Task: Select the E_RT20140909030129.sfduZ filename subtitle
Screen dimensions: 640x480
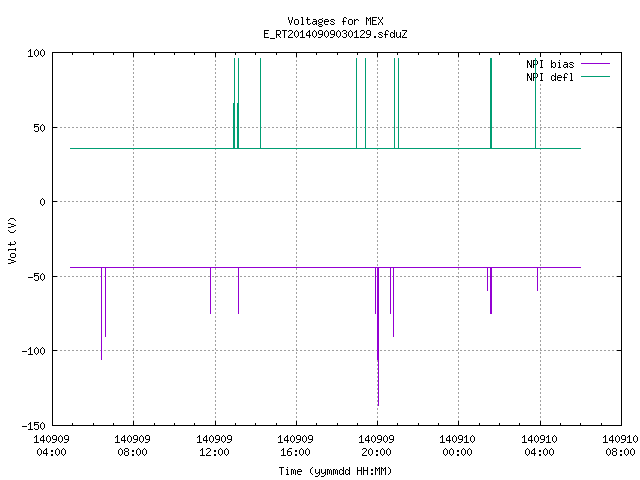Action: (335, 34)
